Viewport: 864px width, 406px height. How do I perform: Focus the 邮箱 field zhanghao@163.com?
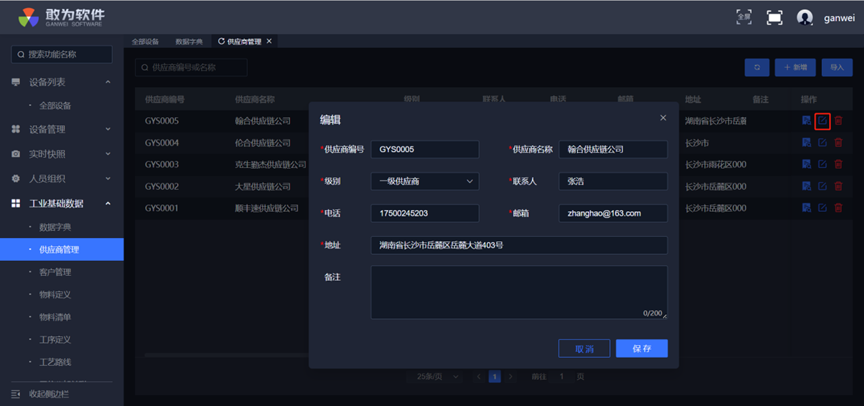[613, 213]
